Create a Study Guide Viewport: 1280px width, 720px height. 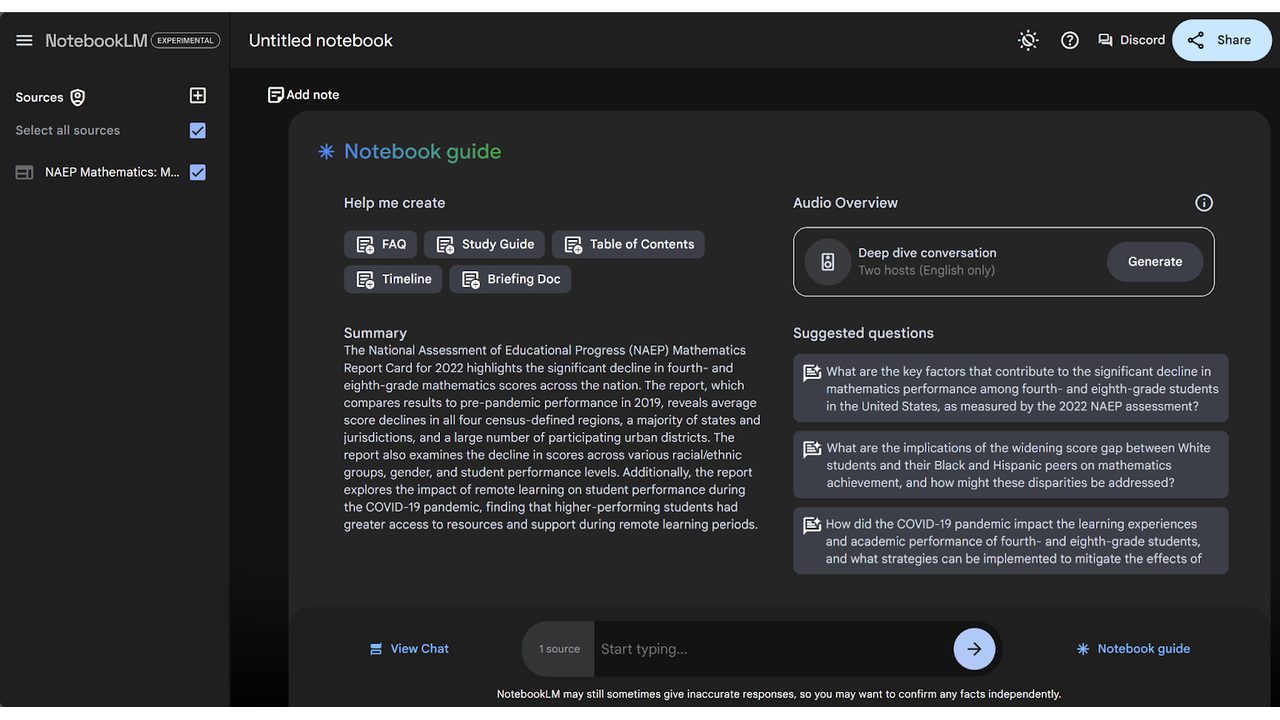click(485, 244)
